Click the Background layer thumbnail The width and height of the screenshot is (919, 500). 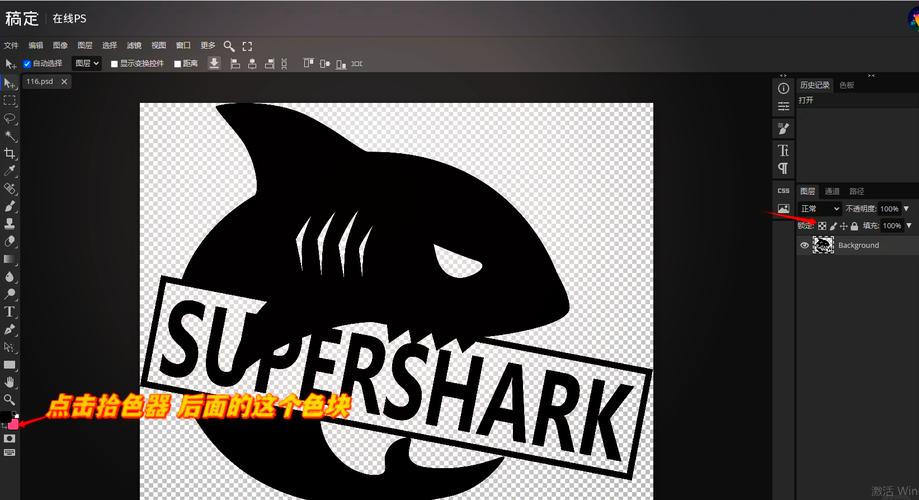pyautogui.click(x=823, y=245)
